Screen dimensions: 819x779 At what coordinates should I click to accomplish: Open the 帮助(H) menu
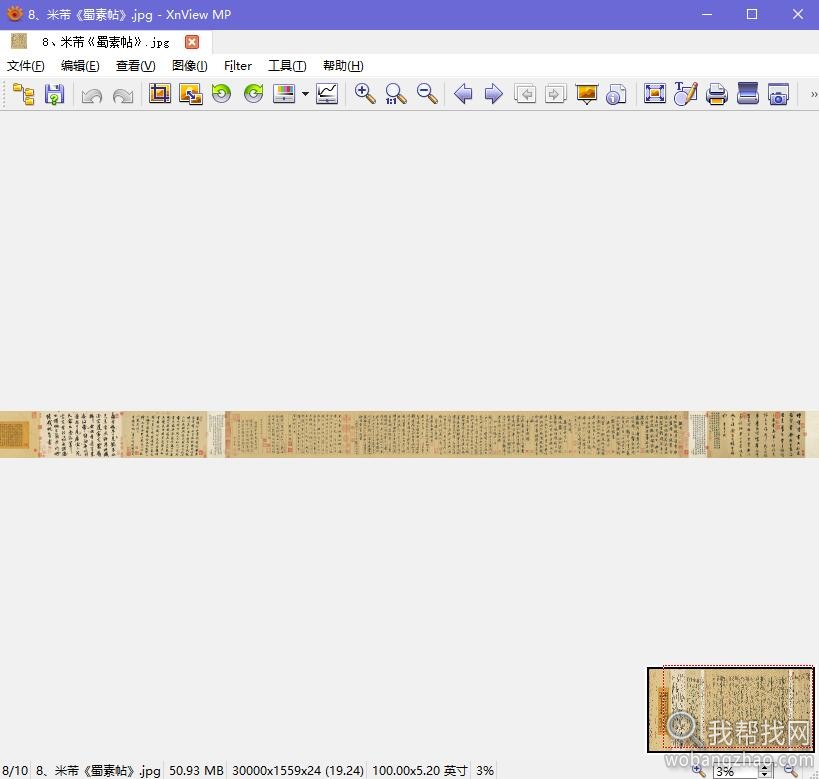343,66
